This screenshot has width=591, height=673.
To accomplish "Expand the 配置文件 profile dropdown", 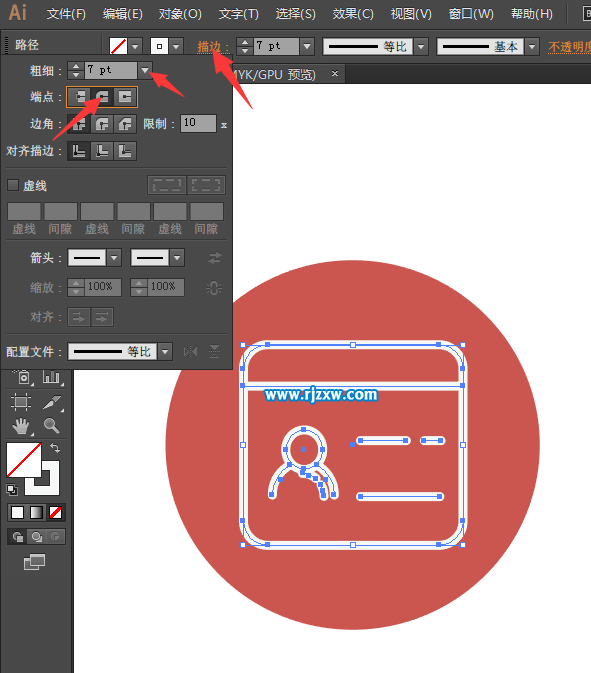I will (165, 352).
